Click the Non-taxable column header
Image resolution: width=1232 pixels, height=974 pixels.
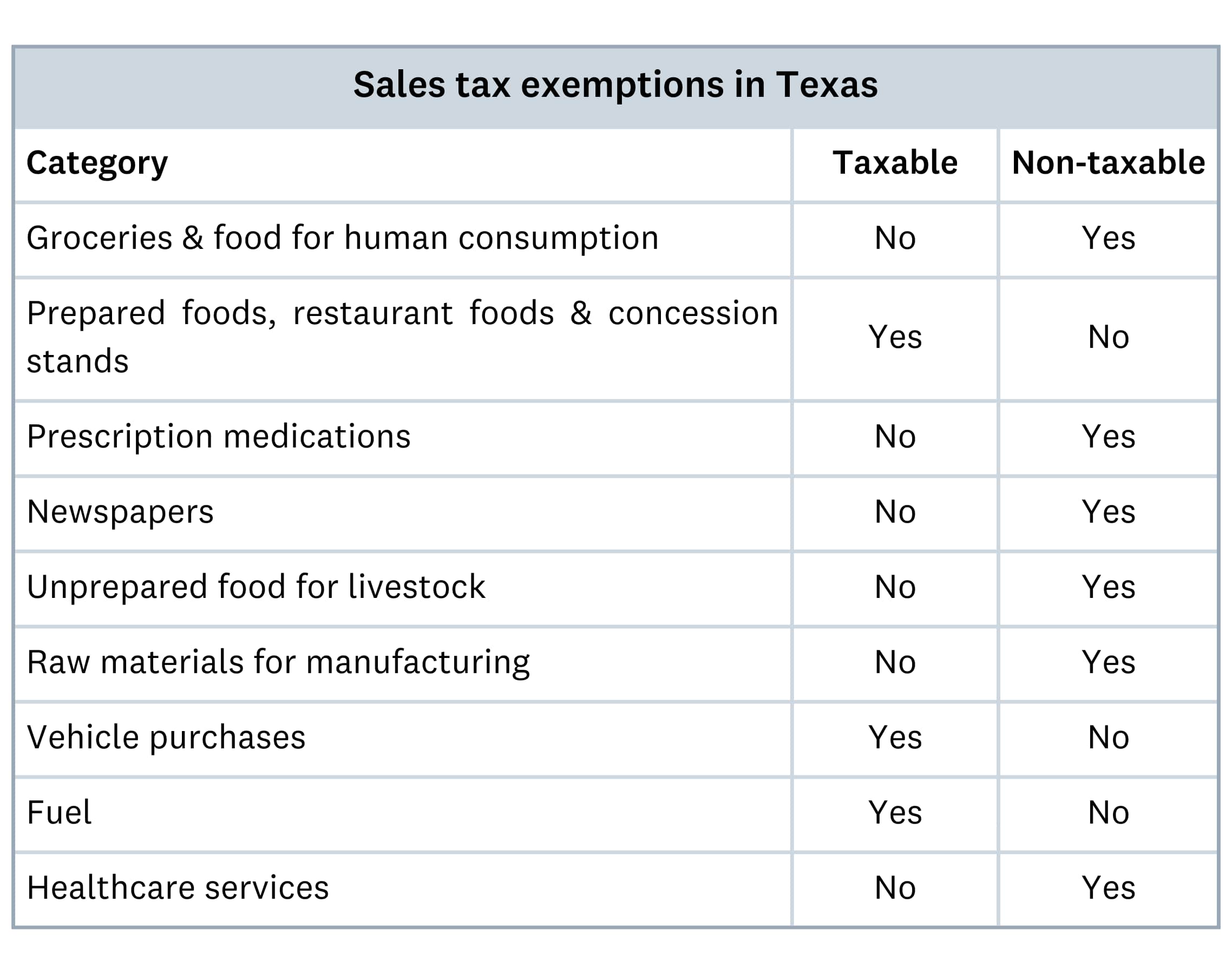point(1108,163)
